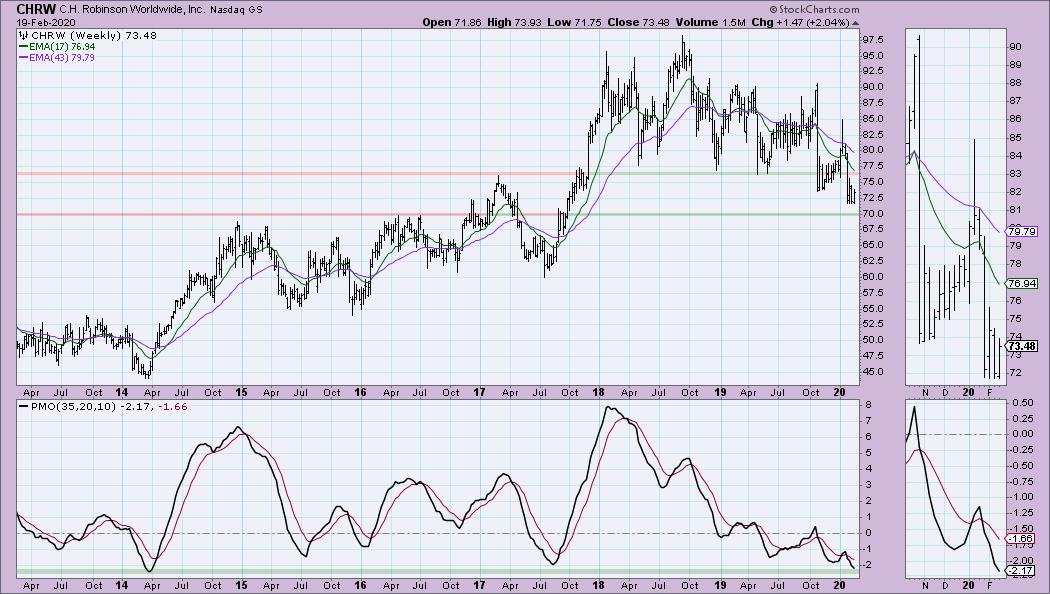Select the PMO(35,20,10) indicator label

73,406
